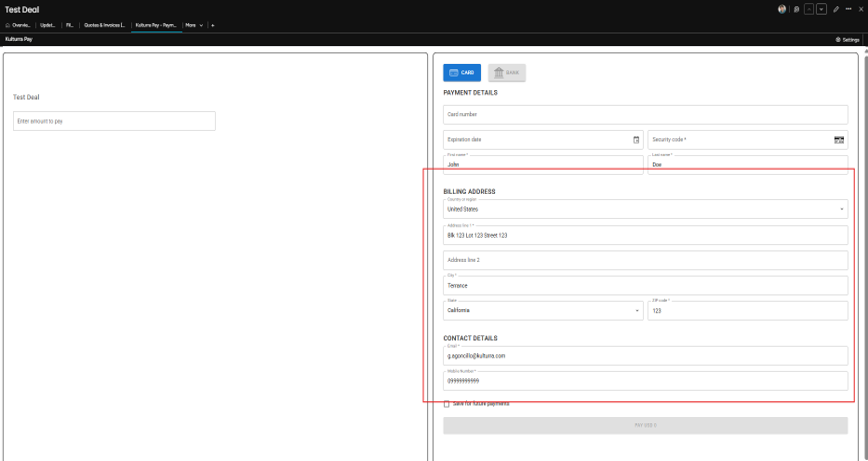Screen dimensions: 868x461
Task: Click the Card number field
Action: coord(645,115)
